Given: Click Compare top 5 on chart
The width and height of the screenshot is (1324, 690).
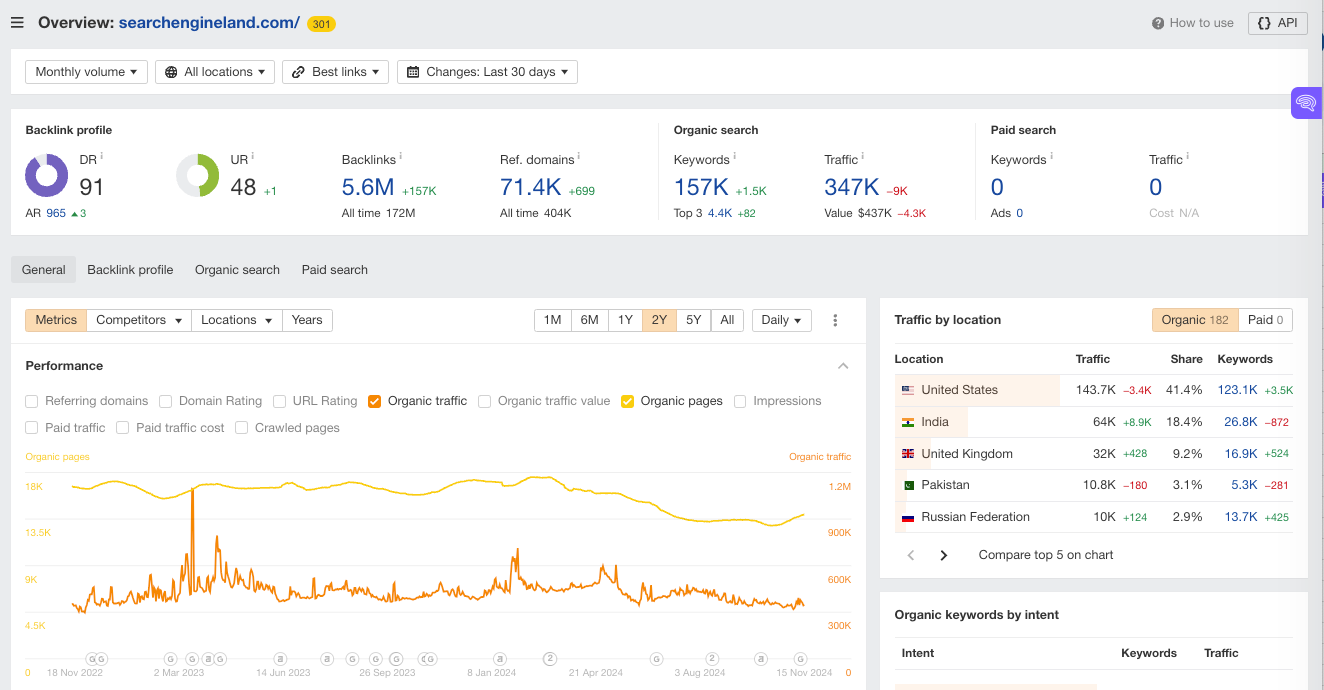Looking at the screenshot, I should point(1046,555).
